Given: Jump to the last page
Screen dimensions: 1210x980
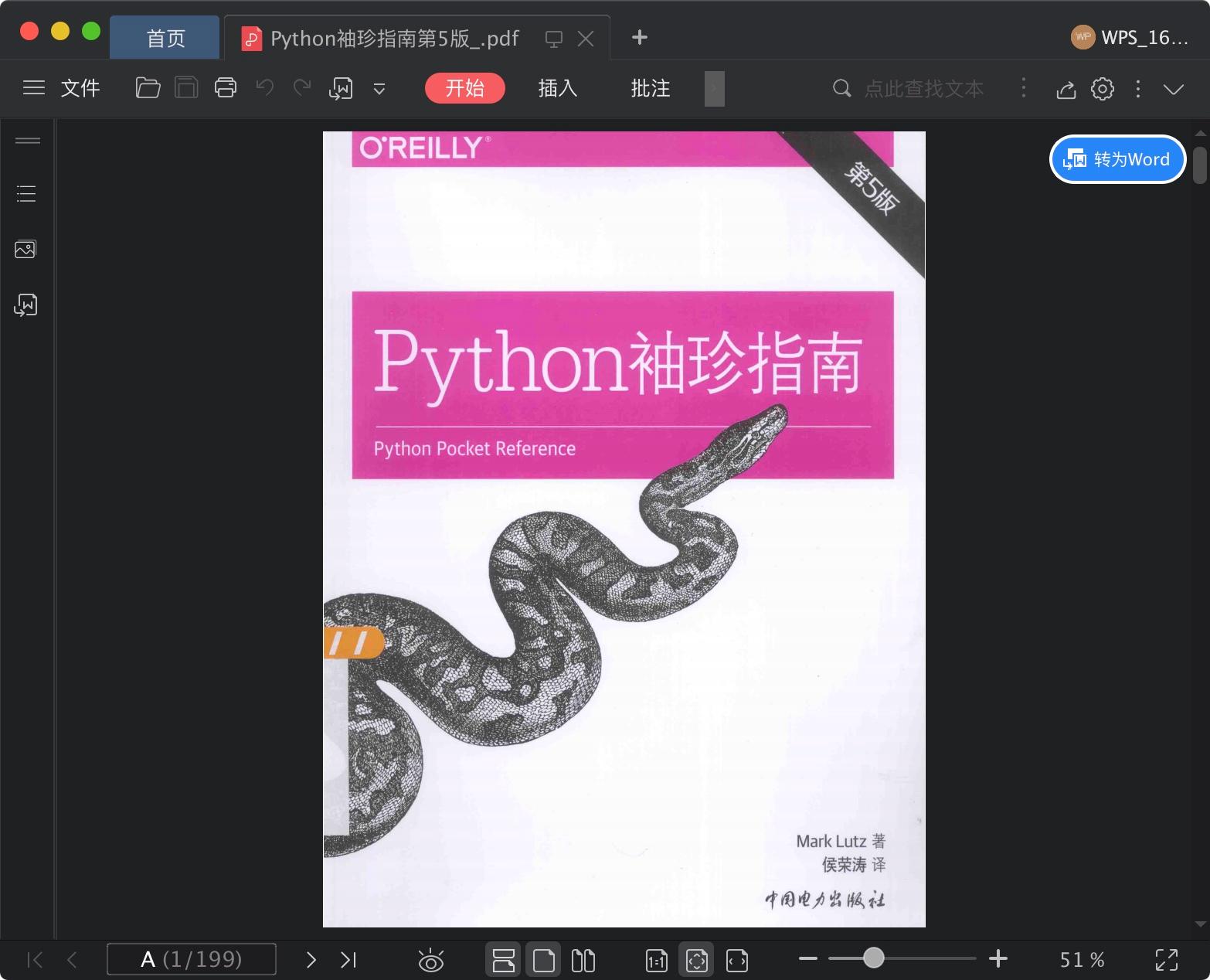Looking at the screenshot, I should [348, 960].
